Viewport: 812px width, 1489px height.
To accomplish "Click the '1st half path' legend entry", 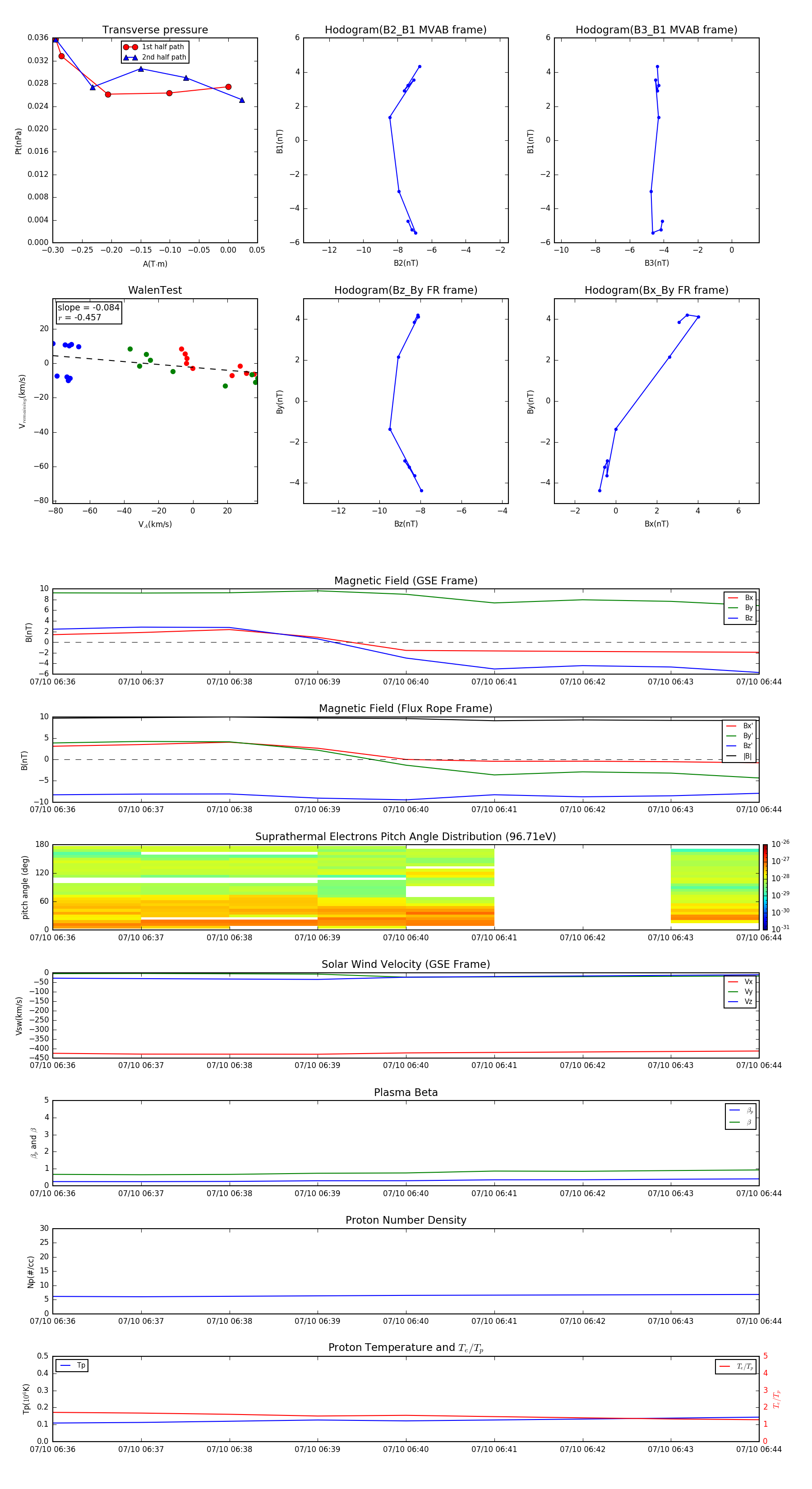I will (154, 47).
